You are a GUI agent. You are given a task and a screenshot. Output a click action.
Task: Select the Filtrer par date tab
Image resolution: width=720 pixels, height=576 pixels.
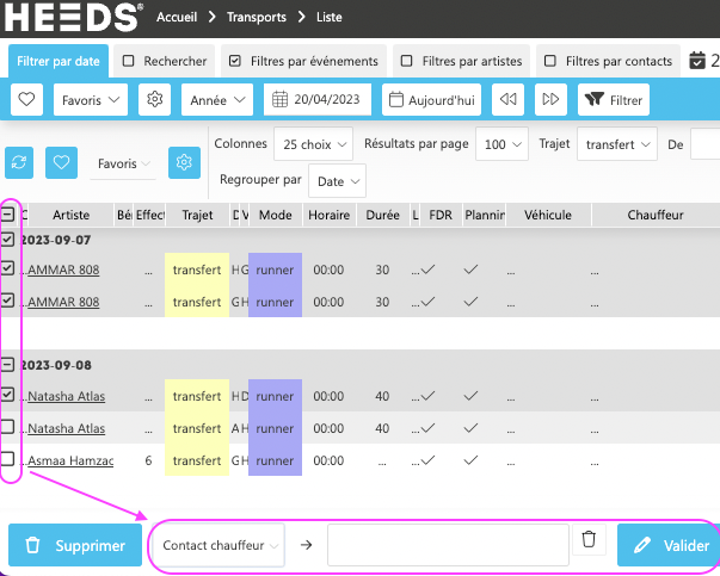[58, 61]
